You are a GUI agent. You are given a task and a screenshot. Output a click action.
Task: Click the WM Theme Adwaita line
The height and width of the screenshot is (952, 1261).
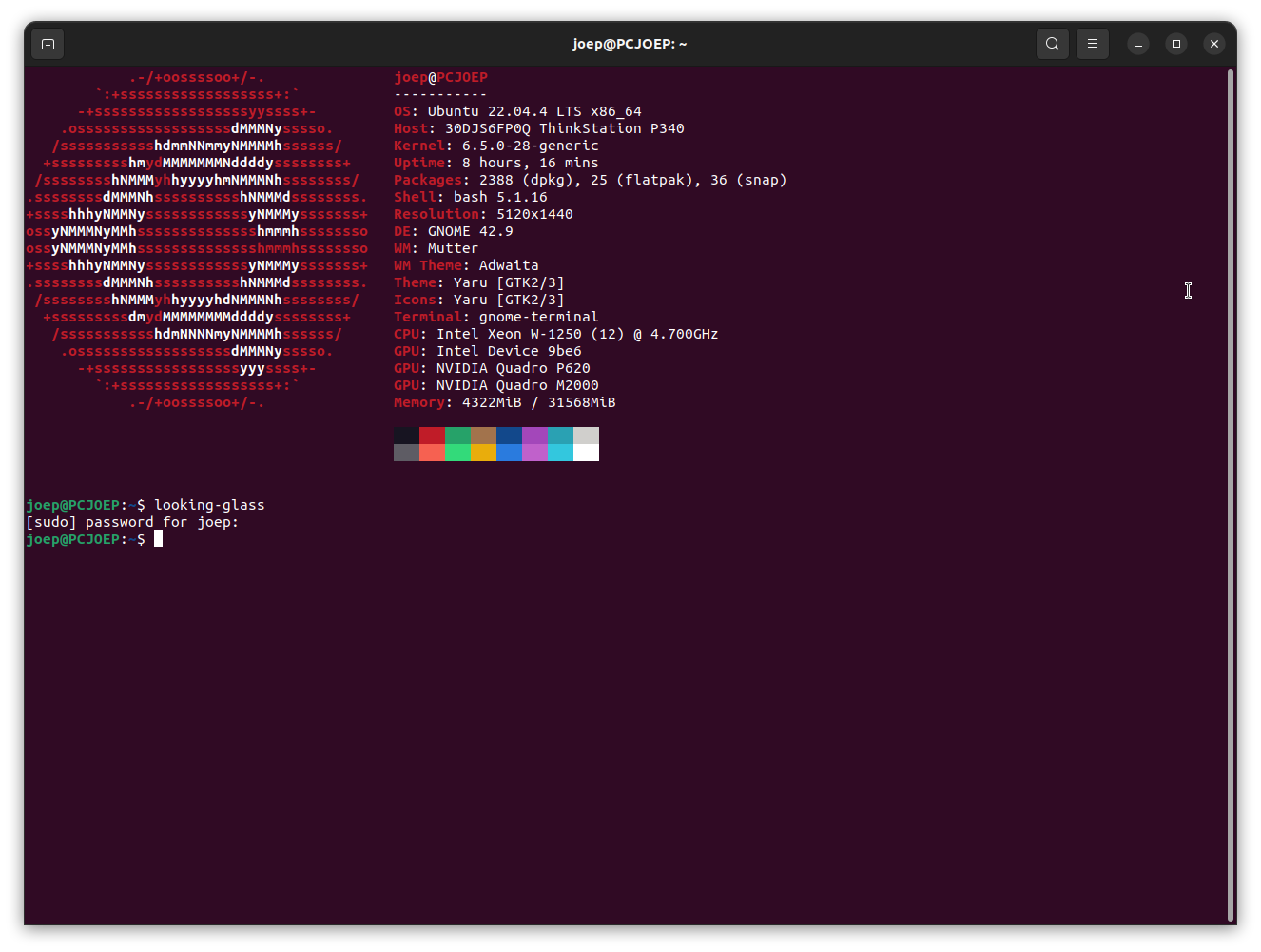tap(466, 265)
